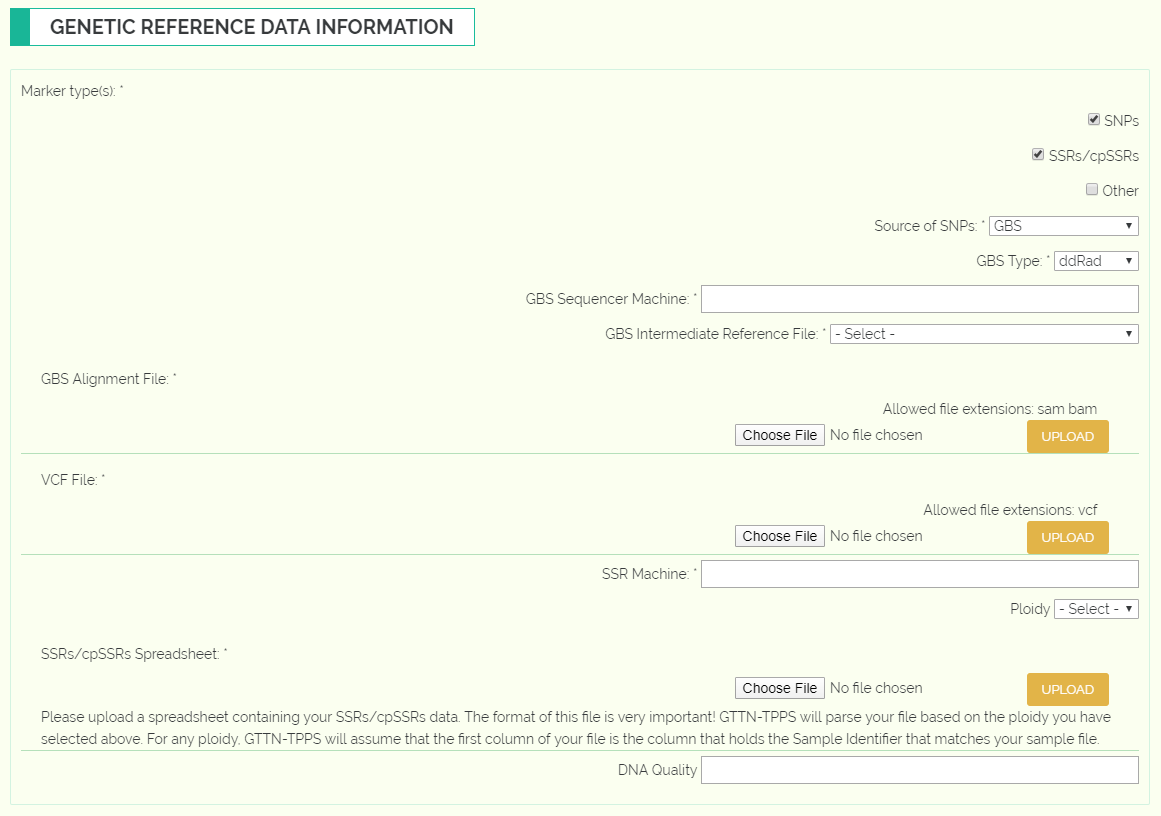Choose File for SSRs/cpSSRs Spreadsheet

click(x=780, y=688)
